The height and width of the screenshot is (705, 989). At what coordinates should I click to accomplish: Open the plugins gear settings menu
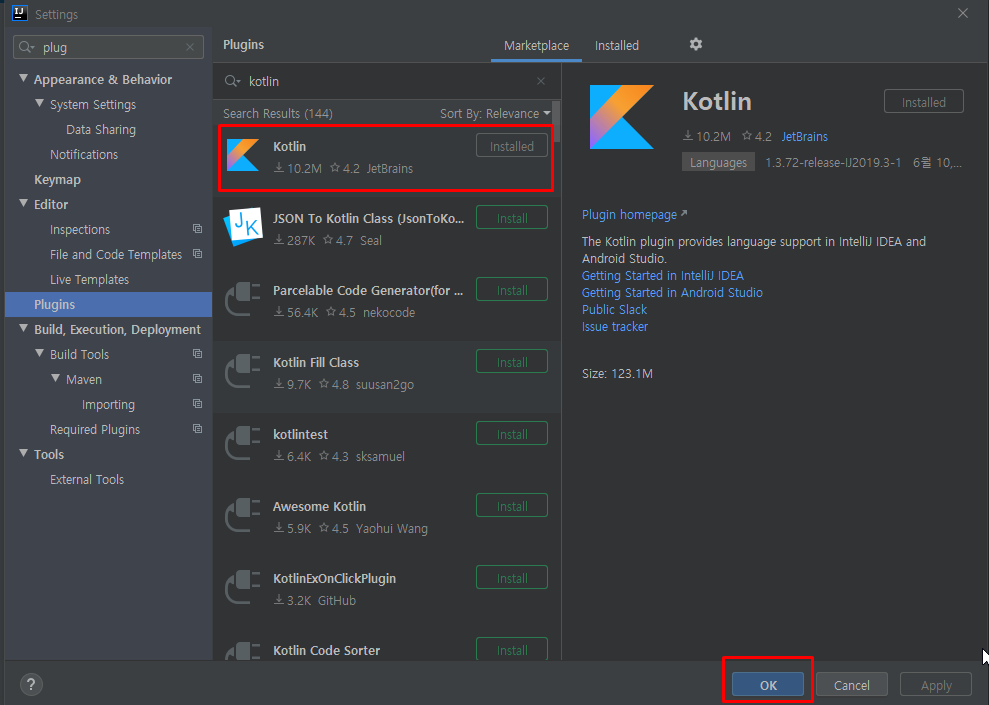(696, 44)
